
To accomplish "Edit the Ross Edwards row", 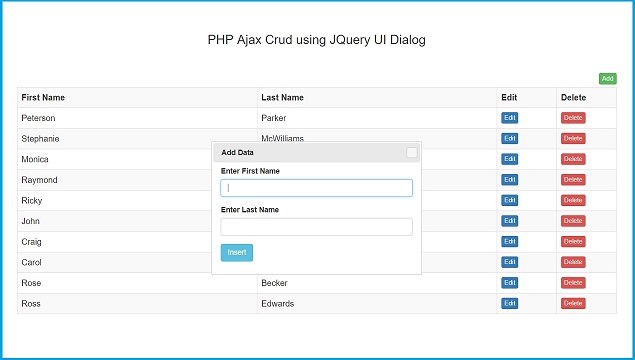I will click(509, 303).
